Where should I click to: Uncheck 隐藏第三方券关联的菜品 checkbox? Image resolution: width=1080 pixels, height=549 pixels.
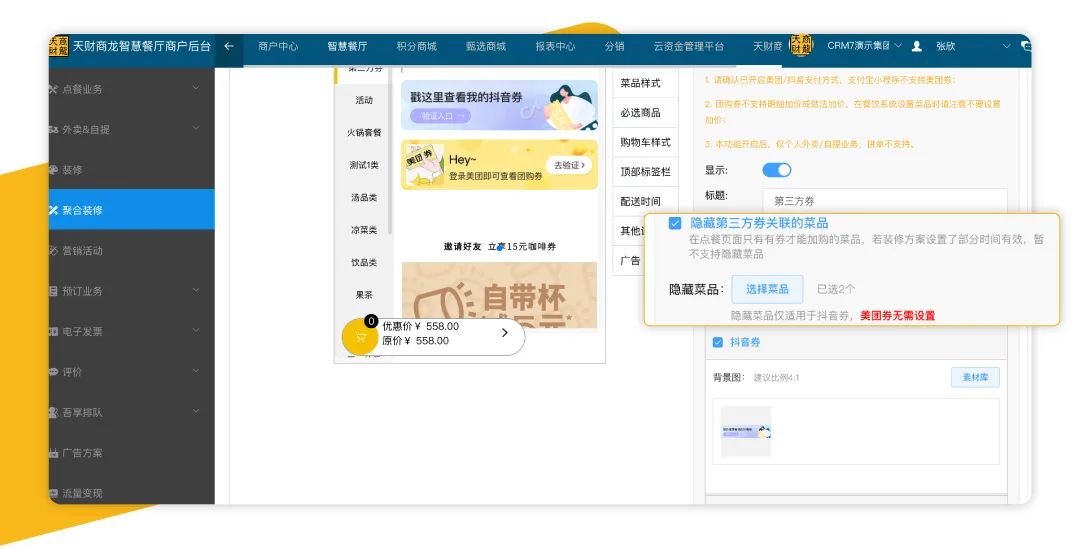click(675, 223)
